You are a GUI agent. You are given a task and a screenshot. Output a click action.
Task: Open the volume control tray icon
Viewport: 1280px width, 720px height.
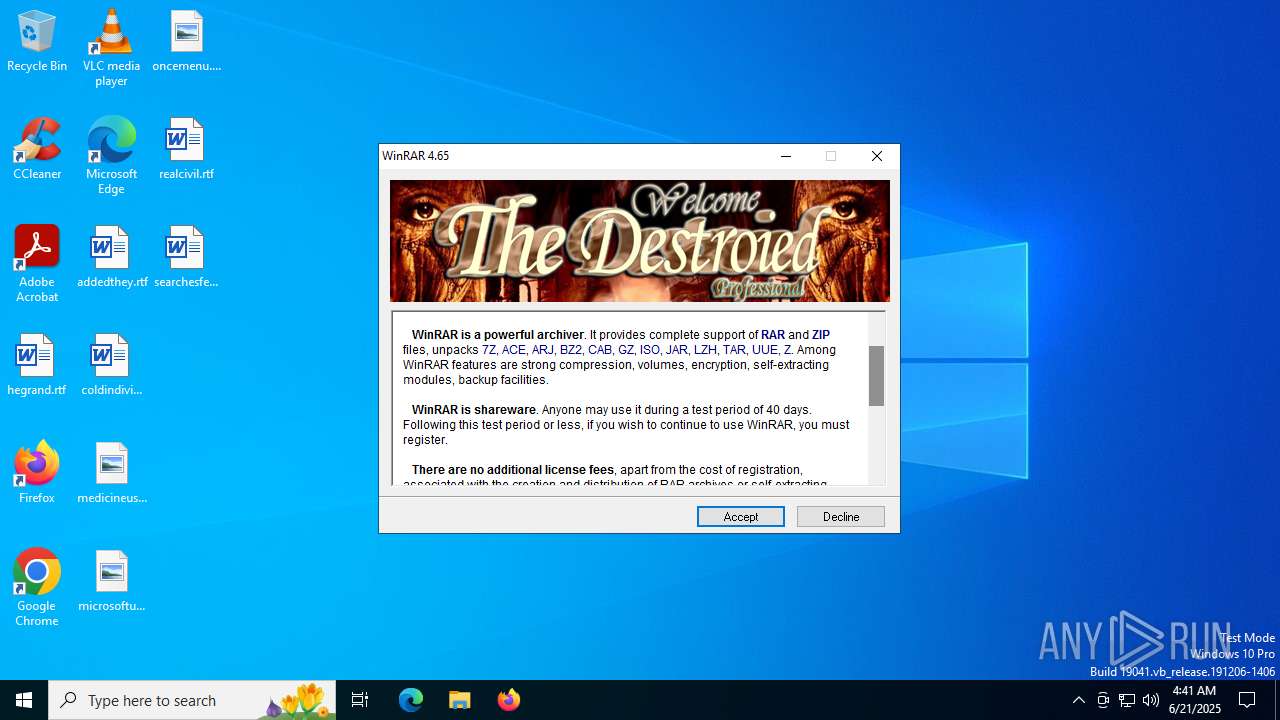pos(1151,700)
